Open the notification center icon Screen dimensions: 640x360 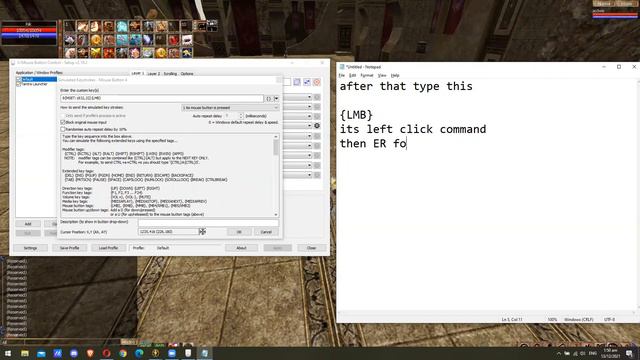click(629, 353)
